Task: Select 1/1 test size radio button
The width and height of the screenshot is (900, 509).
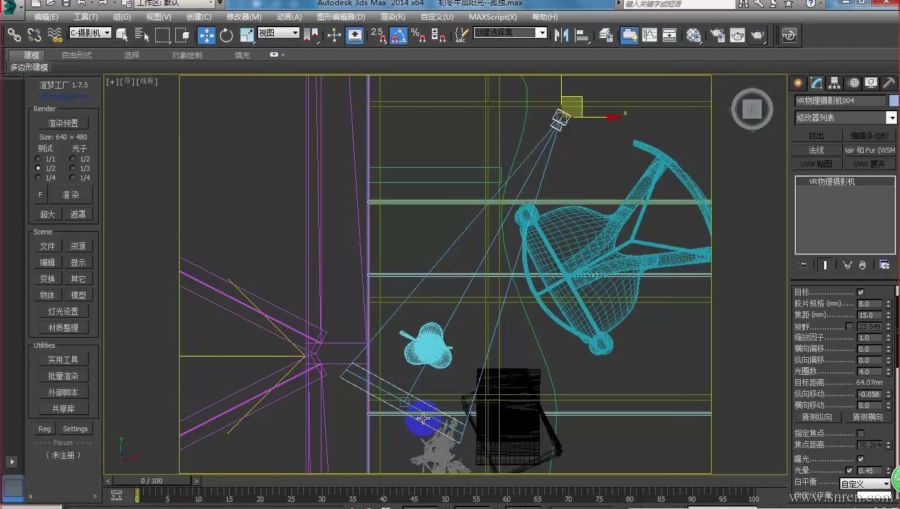Action: 39,159
